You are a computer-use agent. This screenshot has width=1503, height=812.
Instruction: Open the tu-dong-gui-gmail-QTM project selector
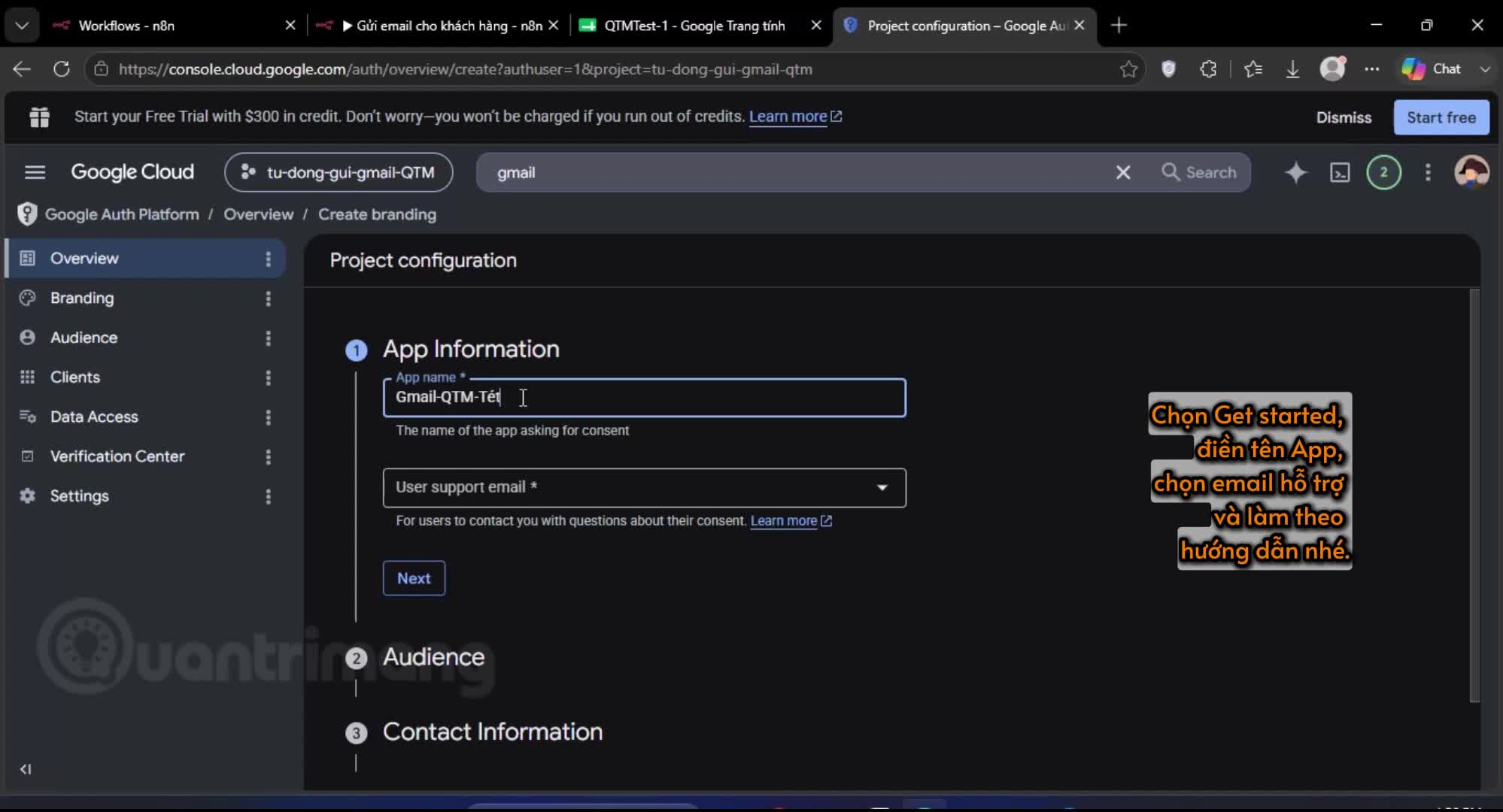(339, 172)
